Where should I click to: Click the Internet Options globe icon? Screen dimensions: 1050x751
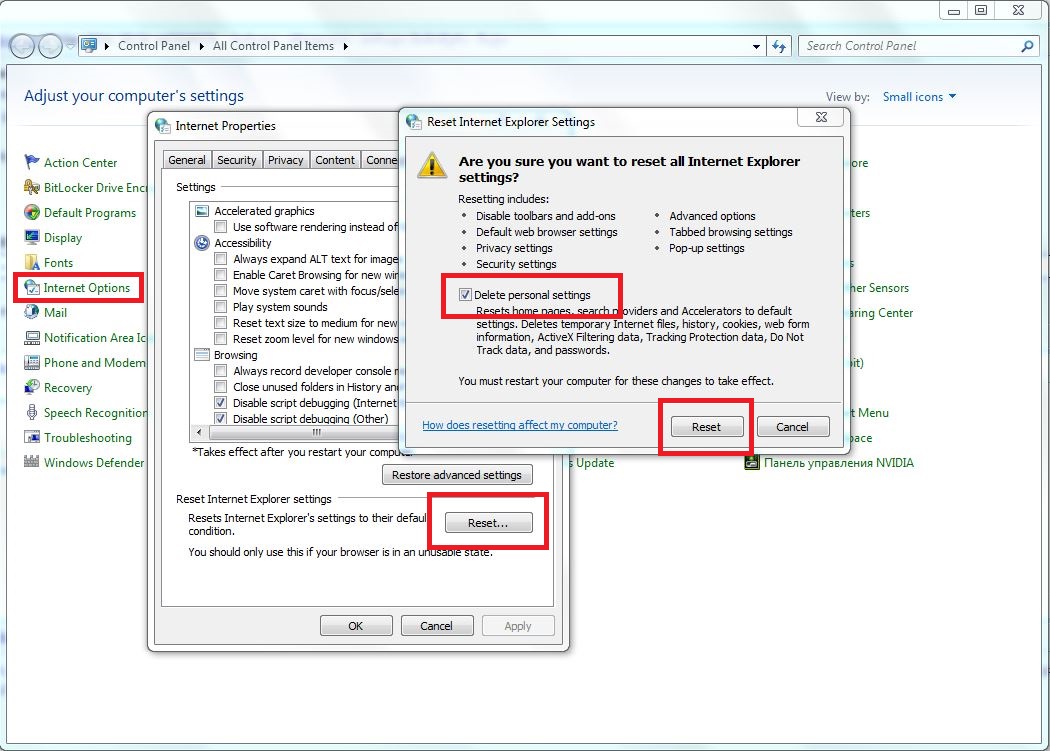(31, 287)
